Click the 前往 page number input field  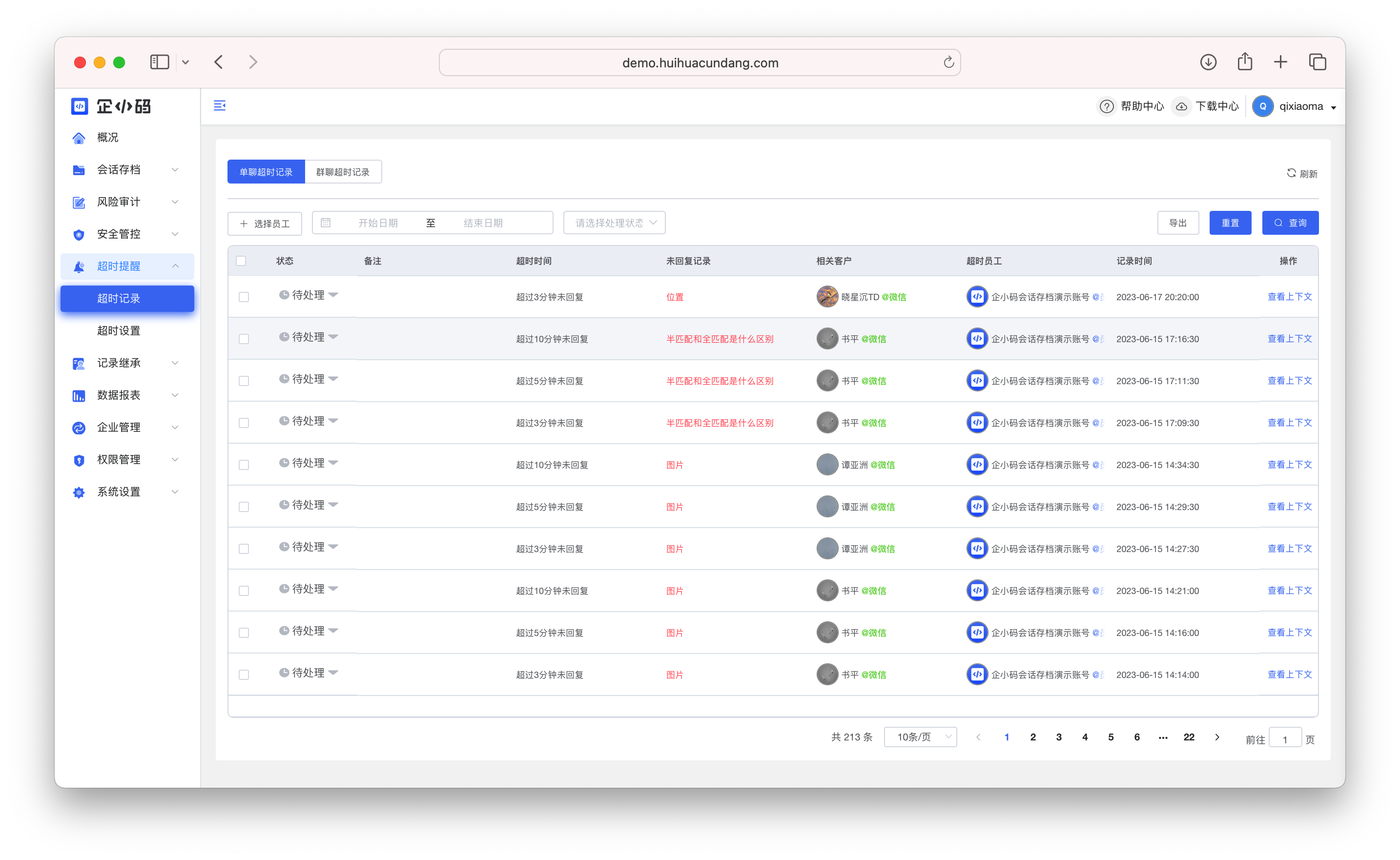[1284, 739]
